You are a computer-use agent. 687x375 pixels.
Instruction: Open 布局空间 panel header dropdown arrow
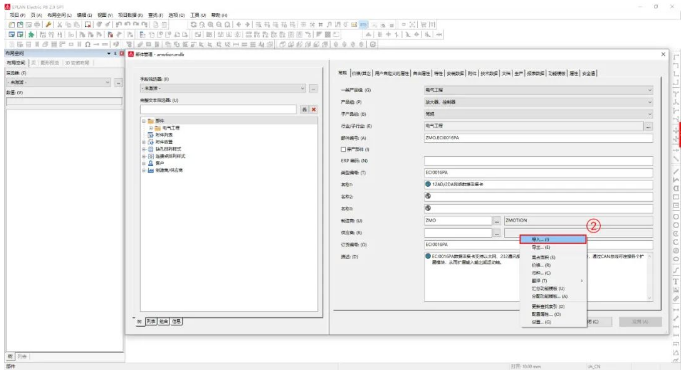point(109,53)
